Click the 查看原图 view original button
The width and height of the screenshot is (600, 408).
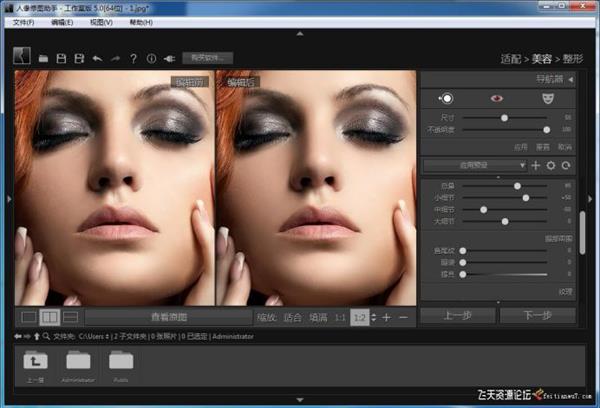[x=167, y=317]
